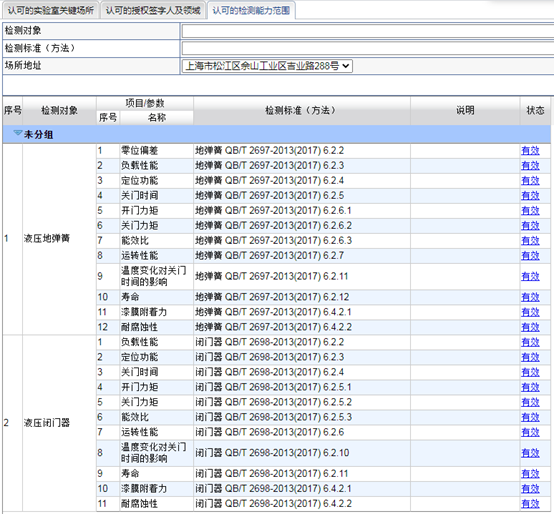This screenshot has height=514, width=554.
Task: Open 有效 link for 地弹簧 6.2.11 row
Action: (x=530, y=276)
